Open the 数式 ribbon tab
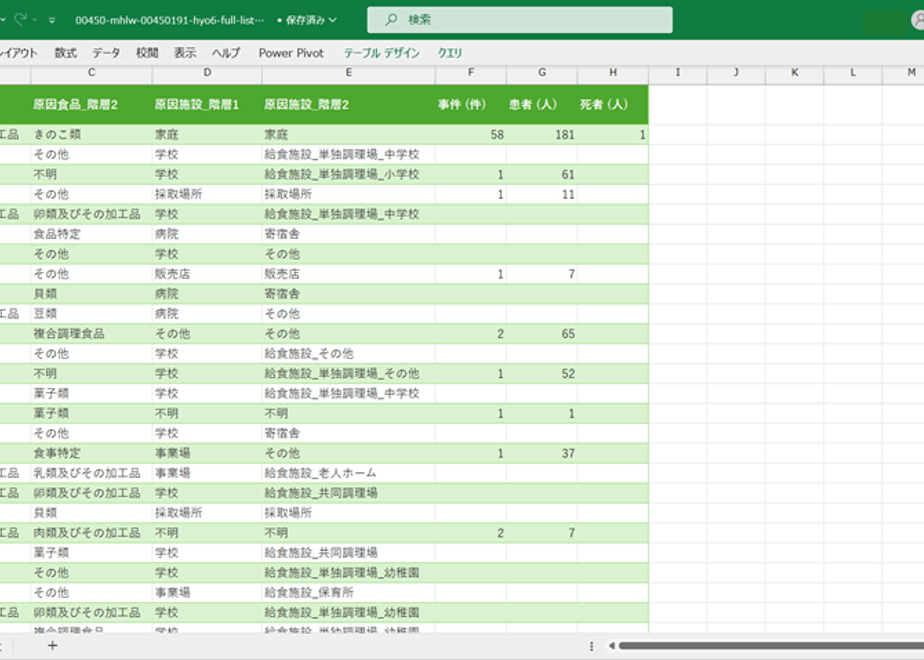 pos(65,53)
